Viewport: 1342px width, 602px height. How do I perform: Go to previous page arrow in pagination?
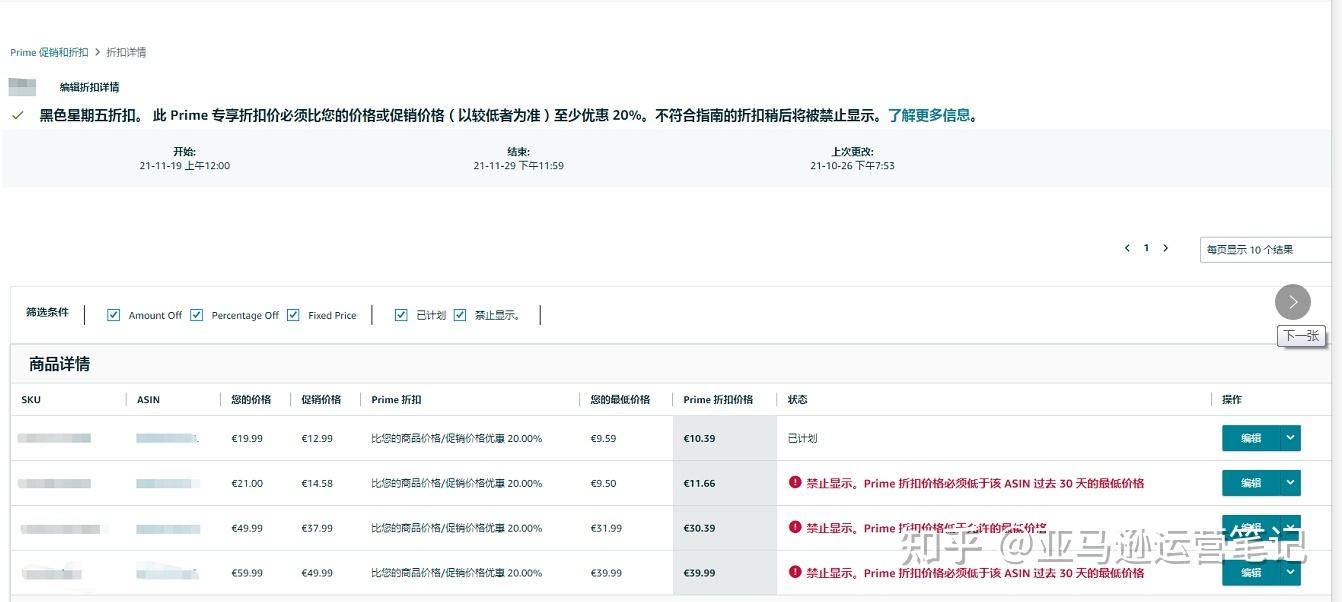tap(1127, 248)
